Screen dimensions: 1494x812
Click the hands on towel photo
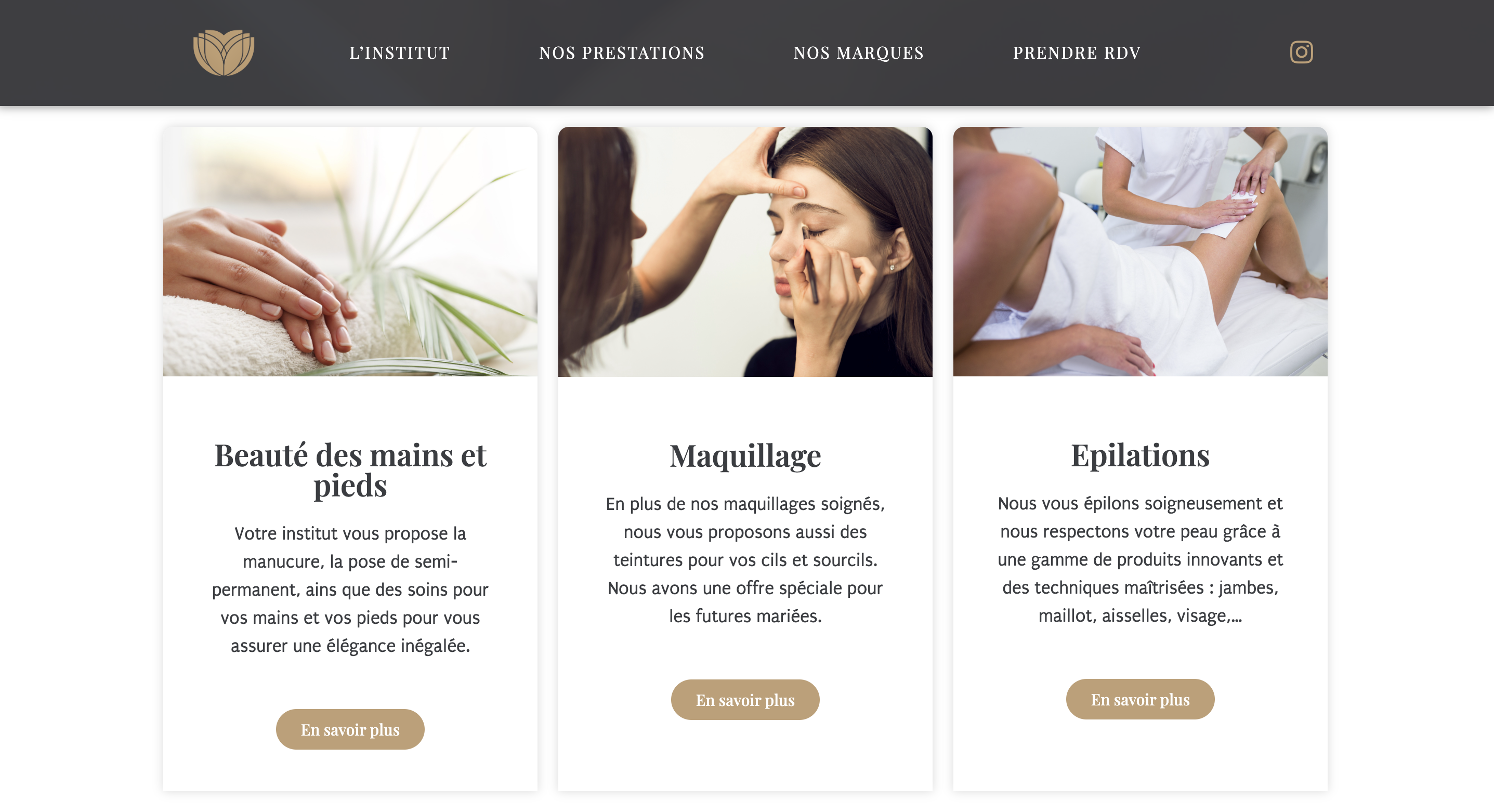(350, 252)
